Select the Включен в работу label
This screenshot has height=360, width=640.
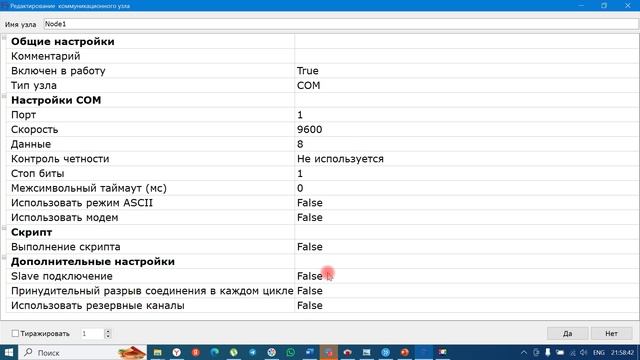(58, 71)
